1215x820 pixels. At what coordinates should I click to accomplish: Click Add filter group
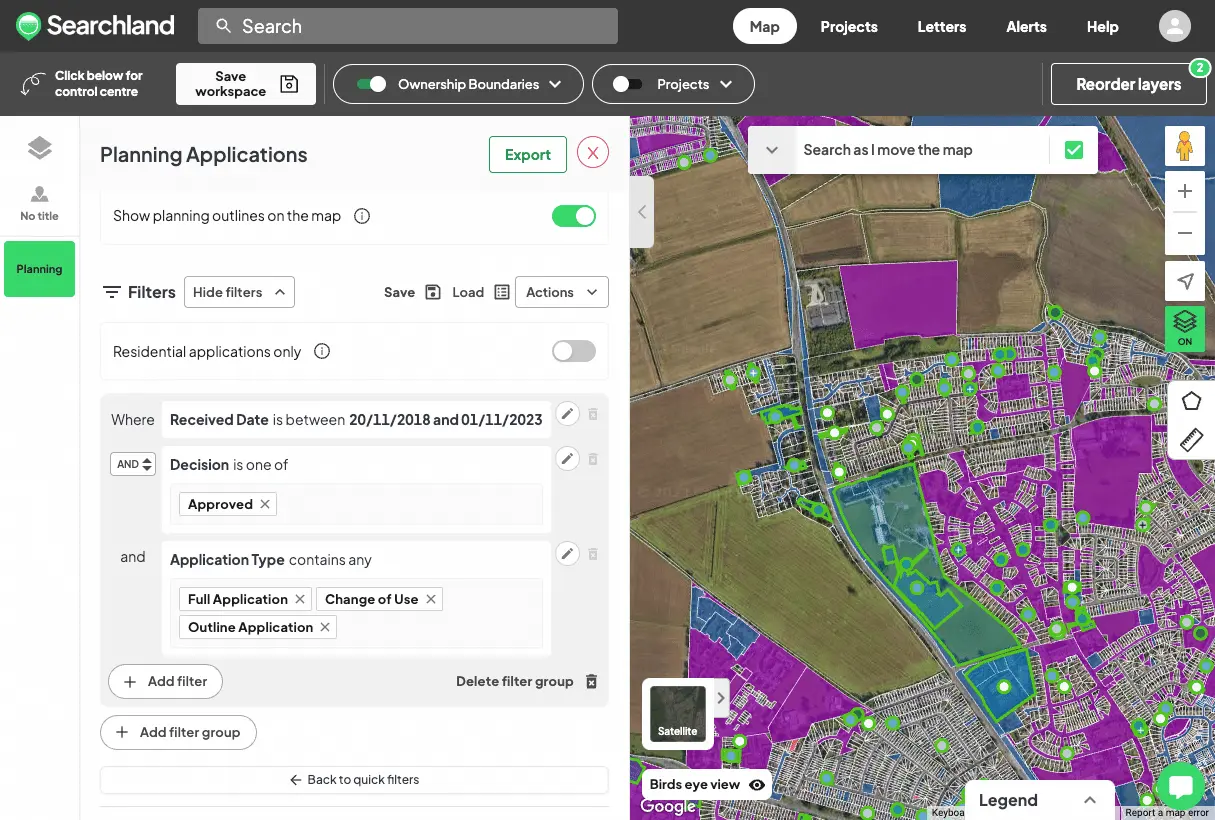pyautogui.click(x=178, y=732)
